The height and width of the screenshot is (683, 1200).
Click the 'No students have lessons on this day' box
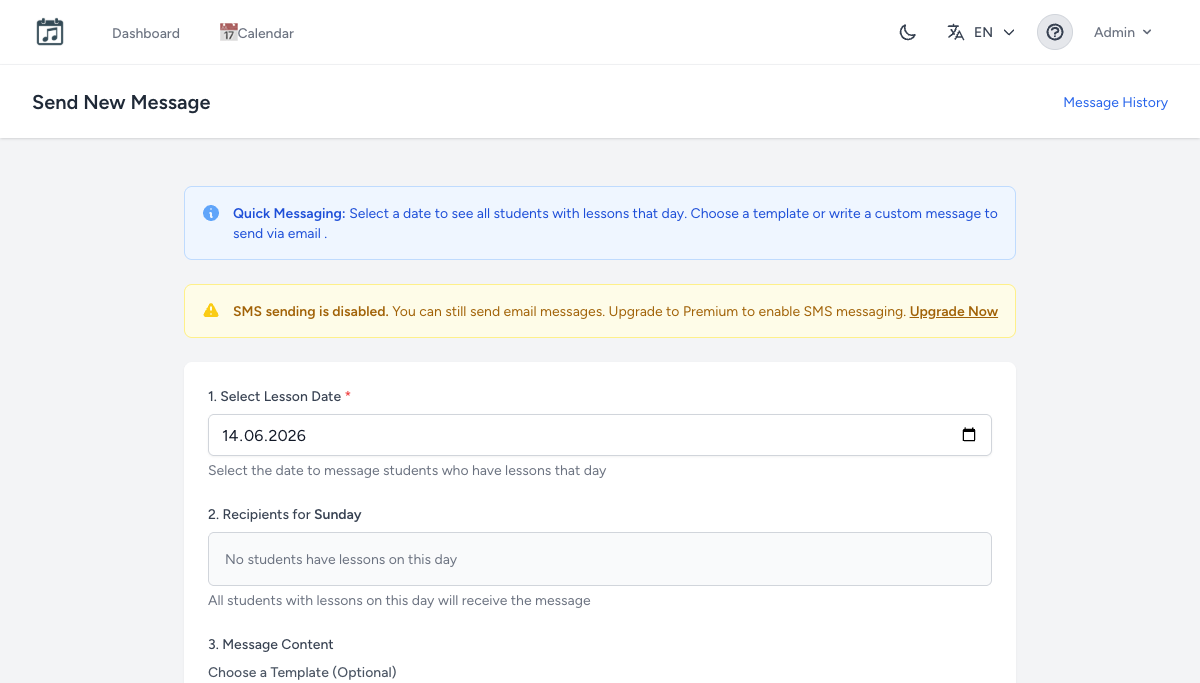coord(600,559)
